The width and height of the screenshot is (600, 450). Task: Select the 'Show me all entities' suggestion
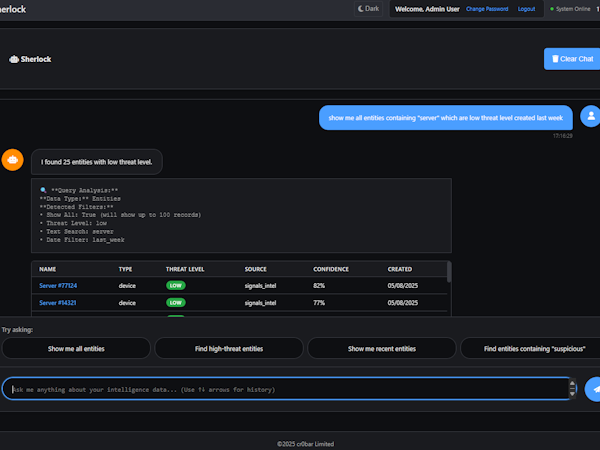pos(76,349)
